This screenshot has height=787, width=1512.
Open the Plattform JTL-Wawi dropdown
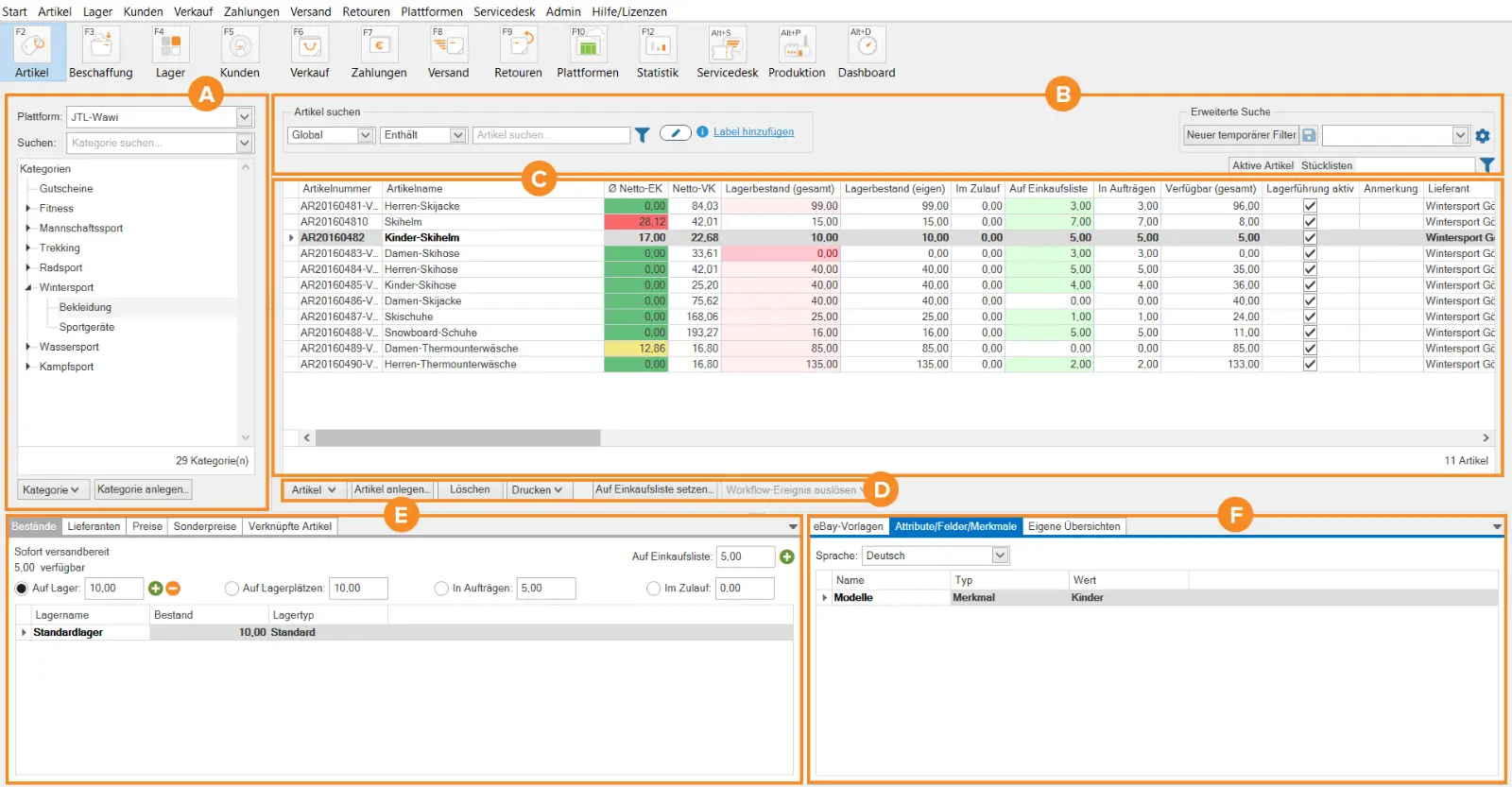click(244, 117)
